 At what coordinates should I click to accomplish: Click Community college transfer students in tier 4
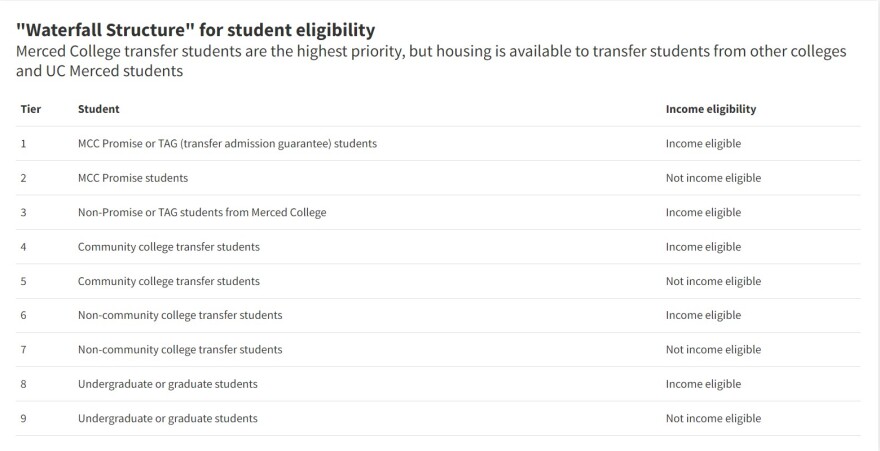[168, 247]
